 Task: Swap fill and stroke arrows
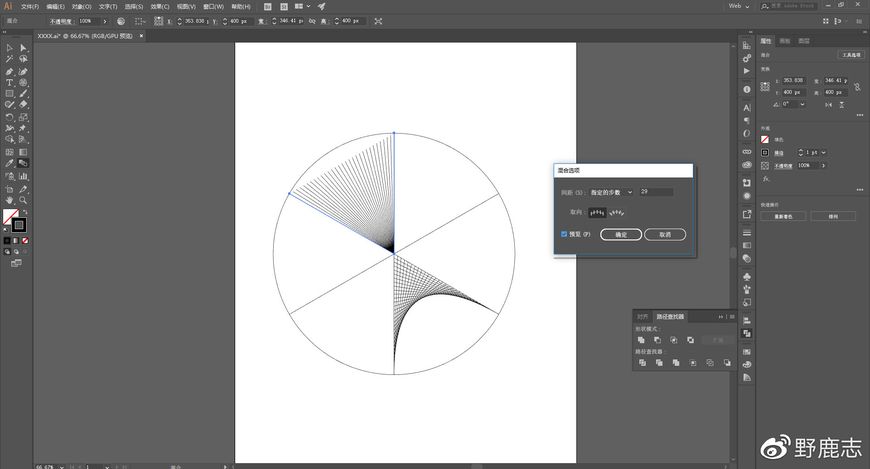[x=25, y=212]
